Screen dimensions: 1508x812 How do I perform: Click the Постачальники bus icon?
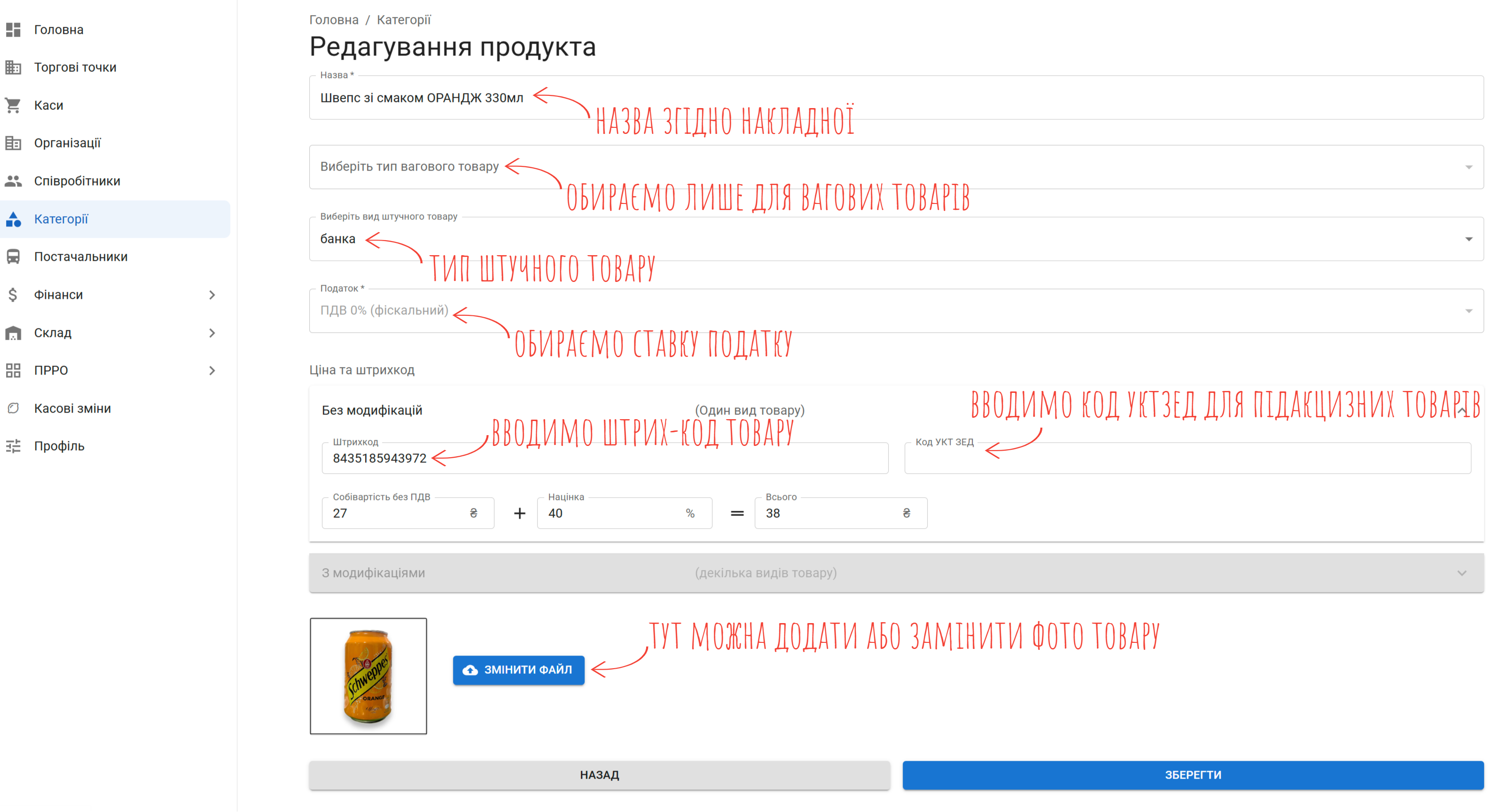pos(13,257)
